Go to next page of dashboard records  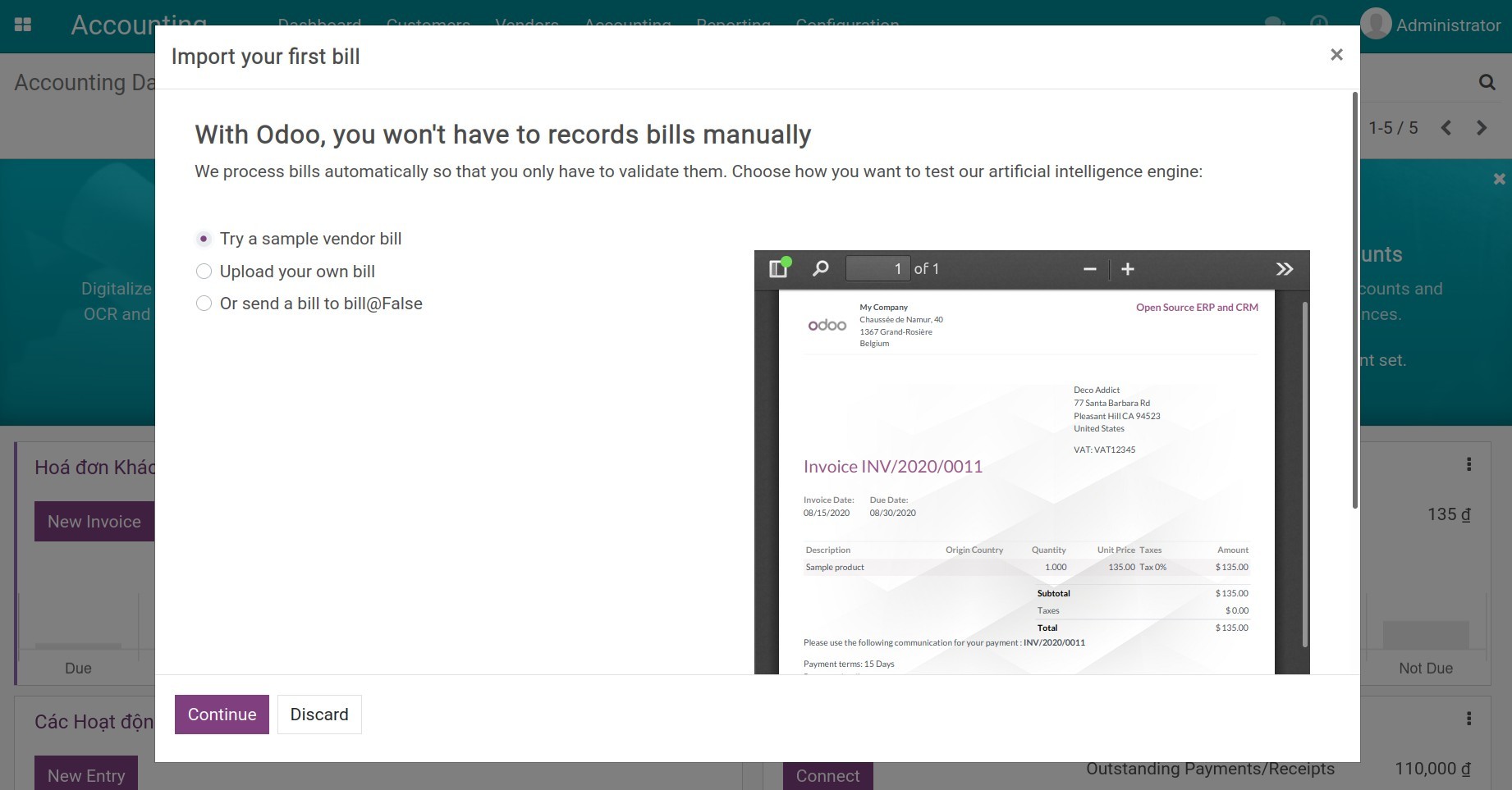1482,128
